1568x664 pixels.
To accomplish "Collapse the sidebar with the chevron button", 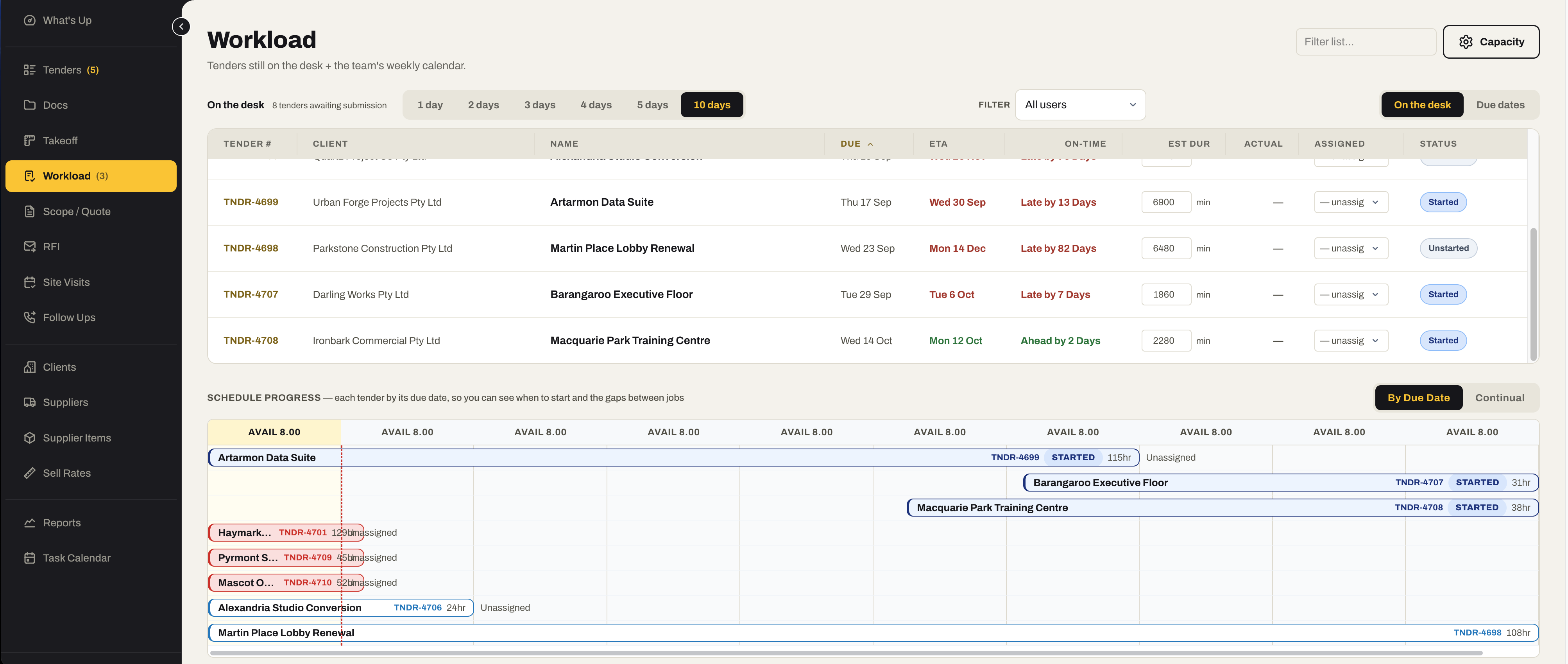I will (x=181, y=27).
